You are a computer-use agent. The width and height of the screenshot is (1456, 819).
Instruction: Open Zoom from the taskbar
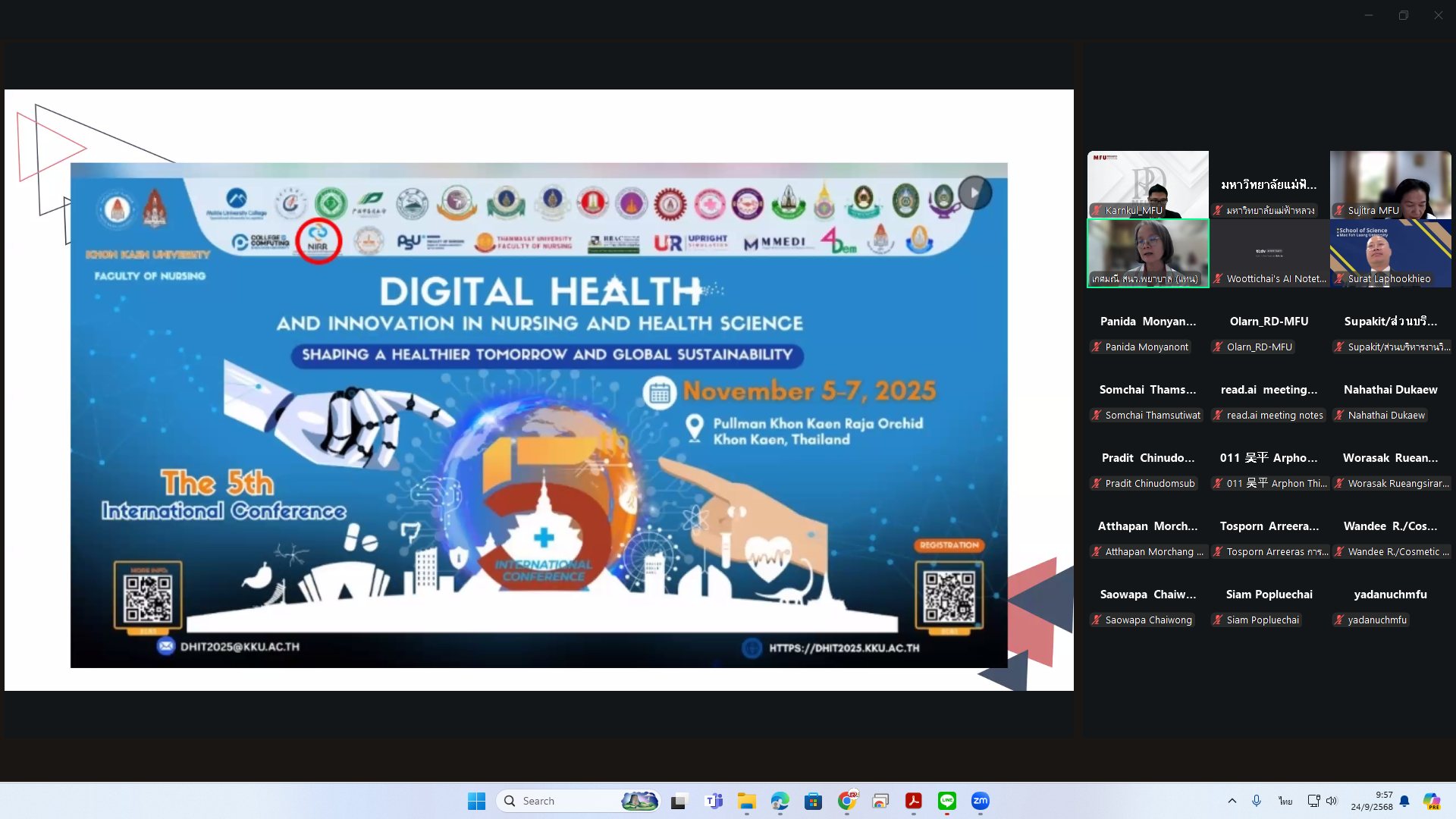[x=980, y=801]
